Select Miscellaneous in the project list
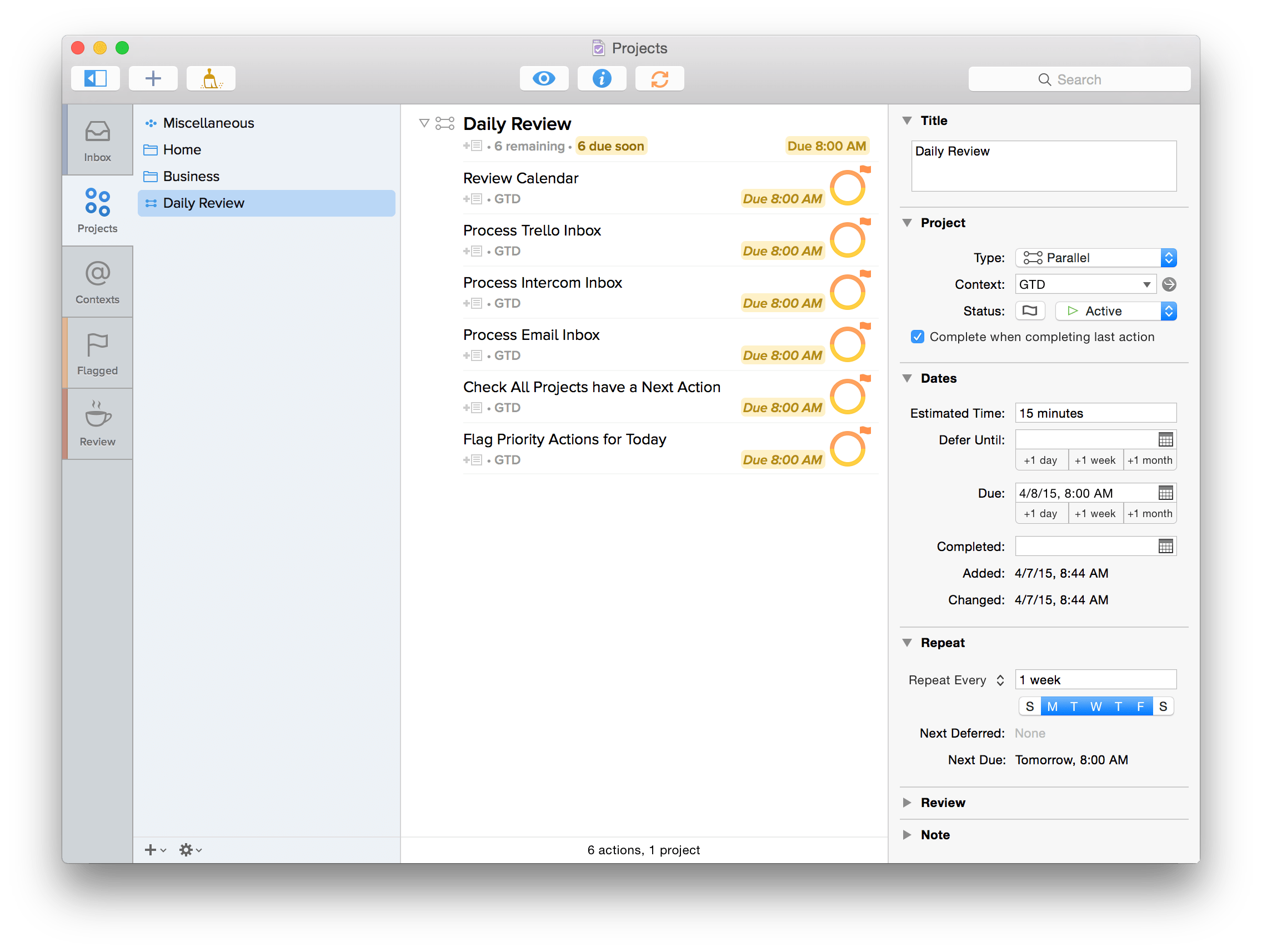This screenshot has width=1262, height=952. point(208,123)
